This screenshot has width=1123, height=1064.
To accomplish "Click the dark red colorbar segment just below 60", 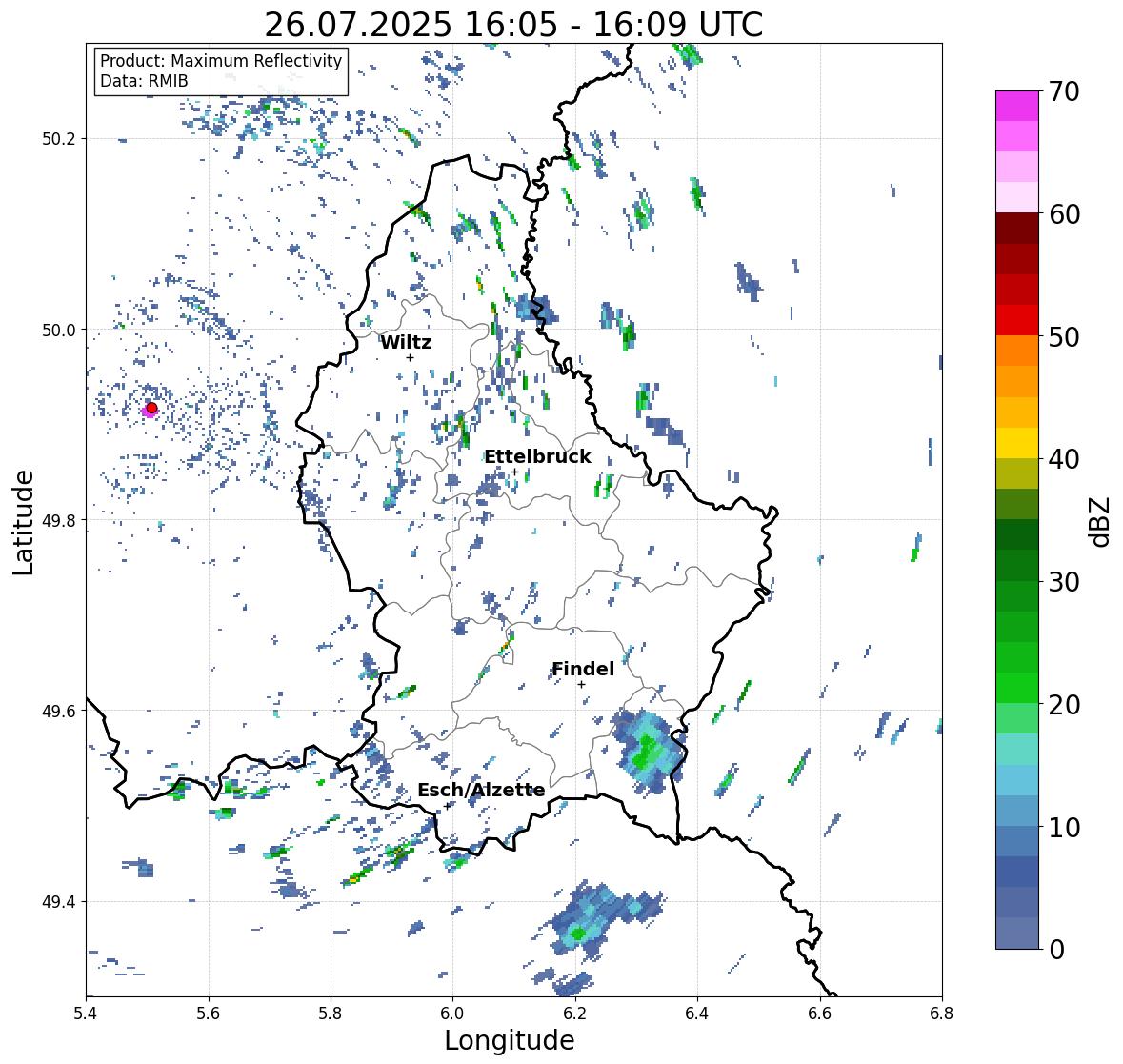I will click(1017, 229).
